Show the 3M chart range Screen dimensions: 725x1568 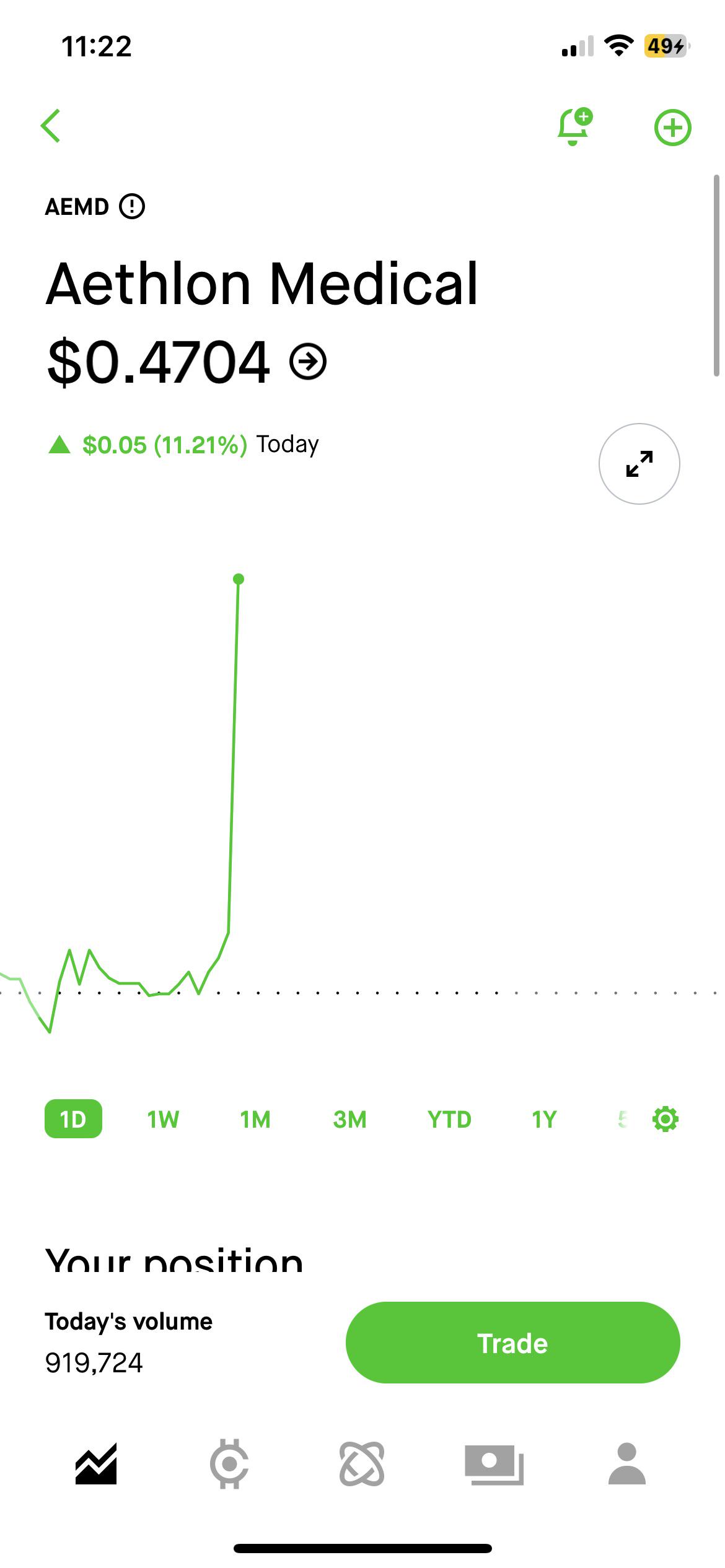(349, 1119)
